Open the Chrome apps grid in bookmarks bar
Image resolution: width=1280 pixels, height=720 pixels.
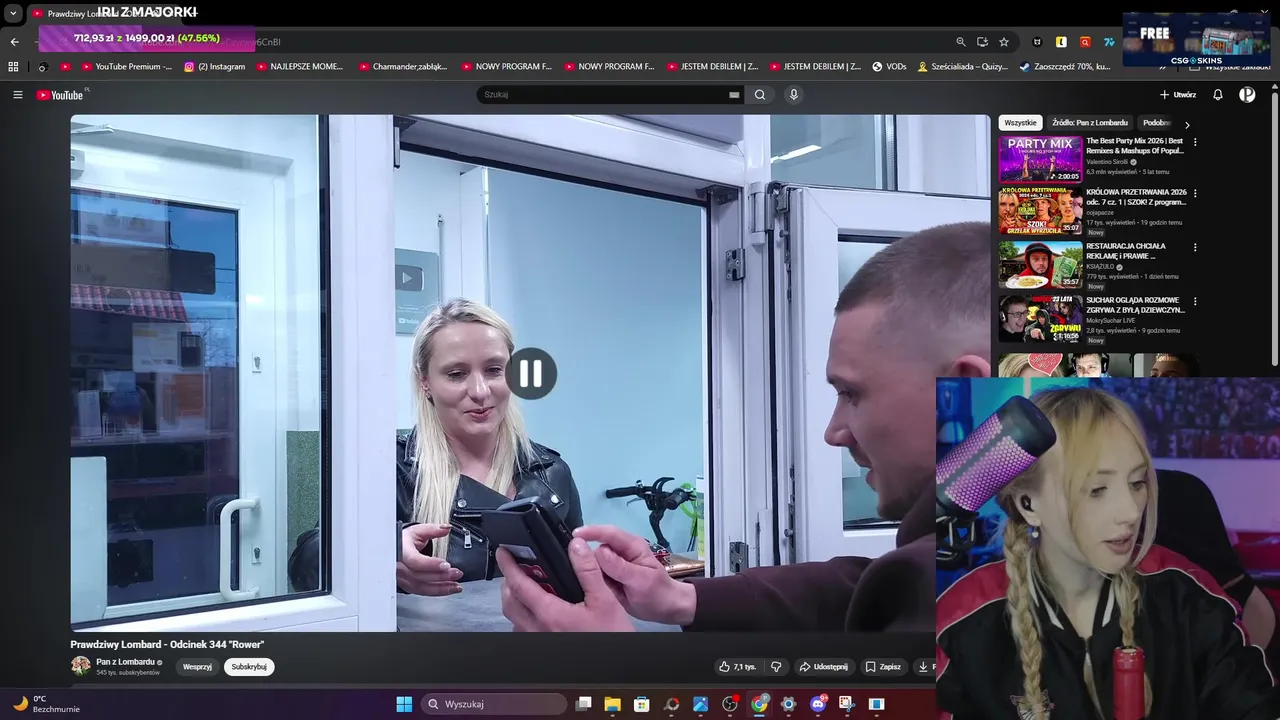click(13, 67)
